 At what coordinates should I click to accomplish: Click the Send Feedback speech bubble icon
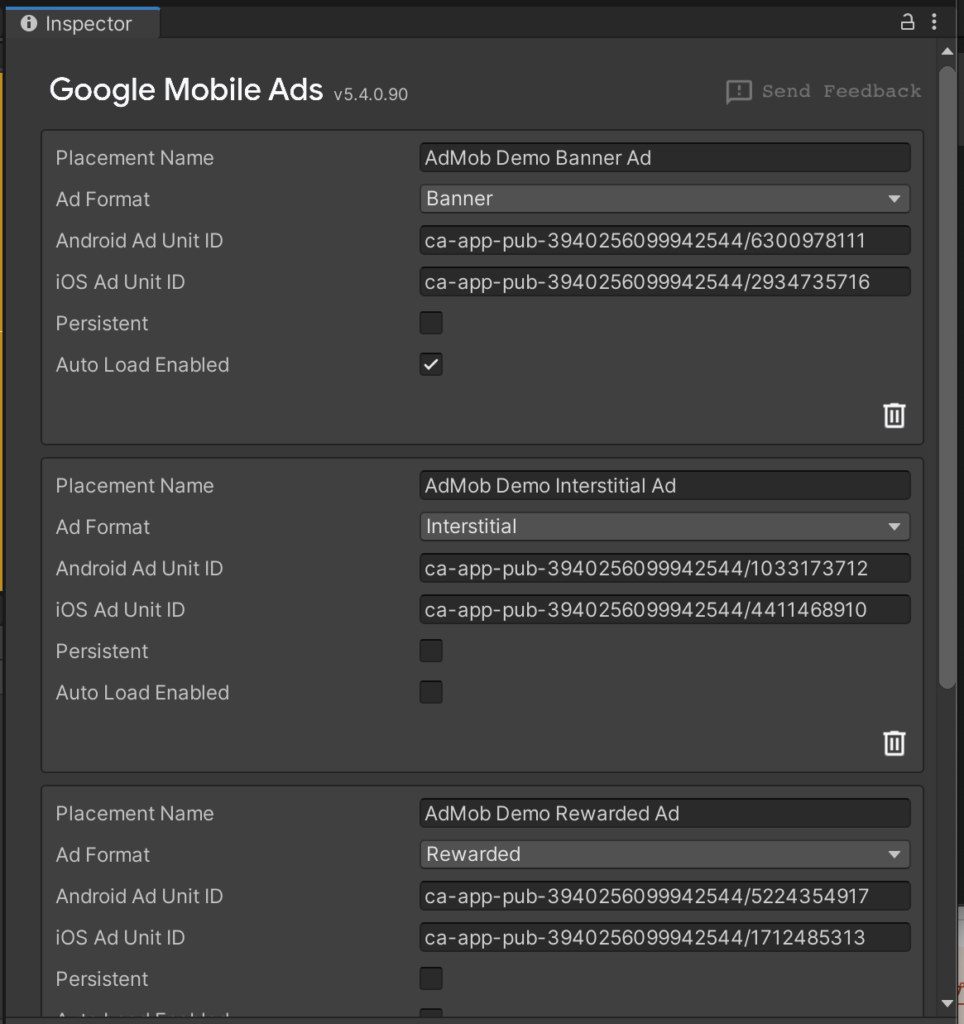pos(738,92)
